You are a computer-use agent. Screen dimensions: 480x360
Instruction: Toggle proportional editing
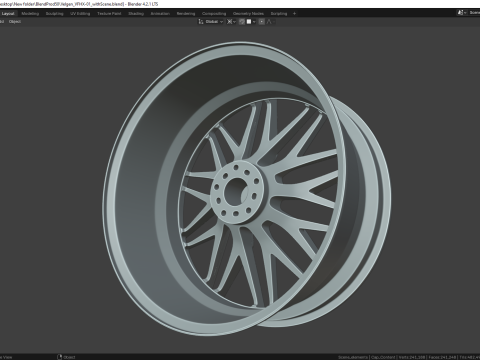pos(262,22)
